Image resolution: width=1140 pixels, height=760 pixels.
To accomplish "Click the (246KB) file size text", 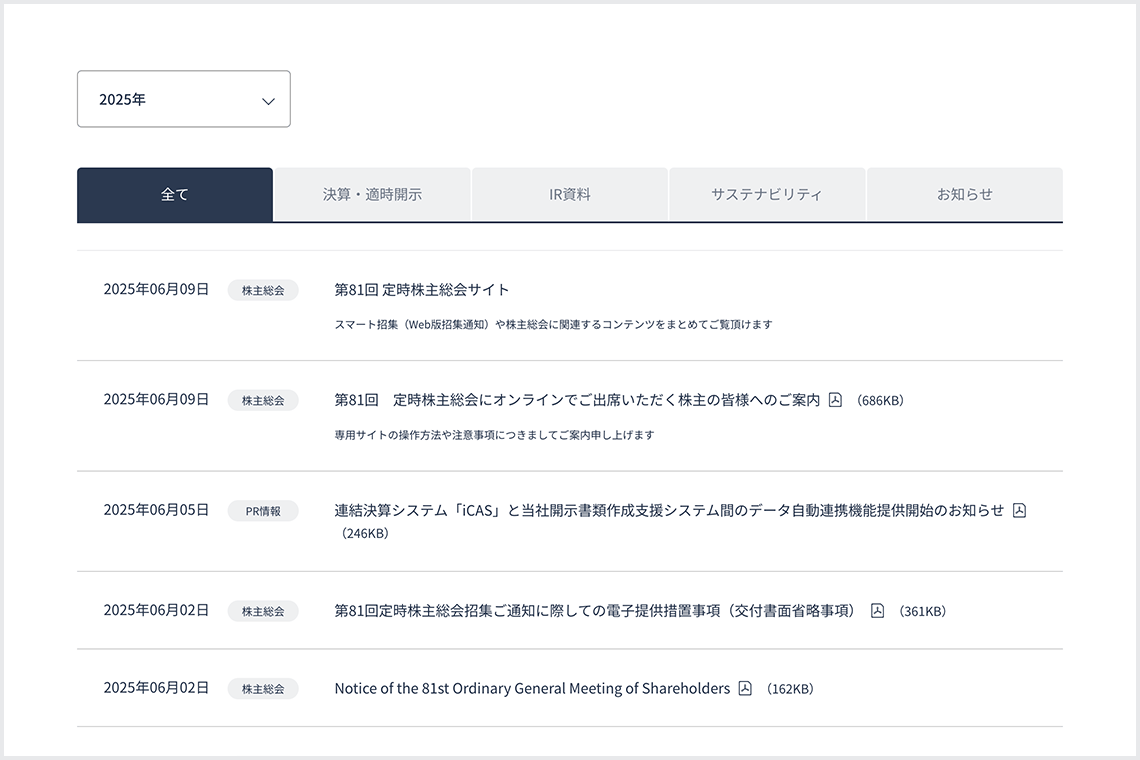I will coord(365,533).
